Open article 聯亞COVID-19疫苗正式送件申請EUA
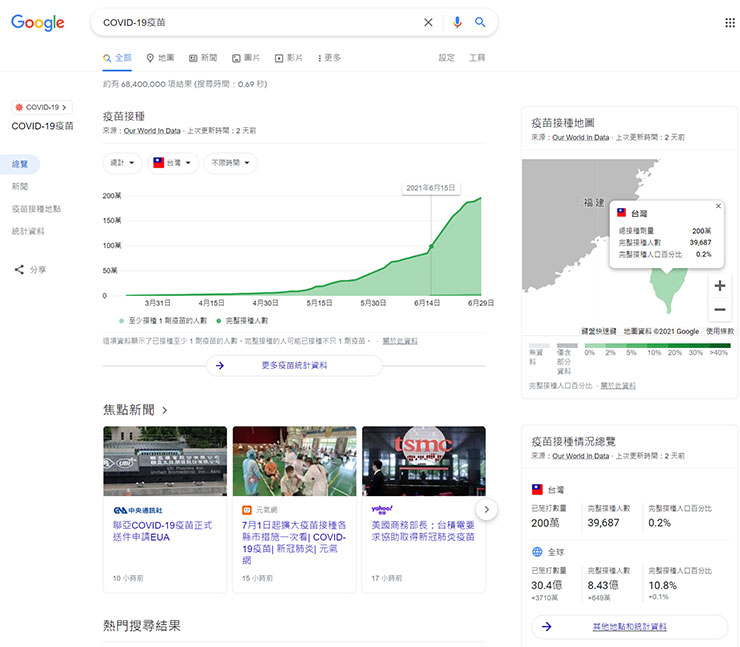The image size is (740, 647). (162, 531)
